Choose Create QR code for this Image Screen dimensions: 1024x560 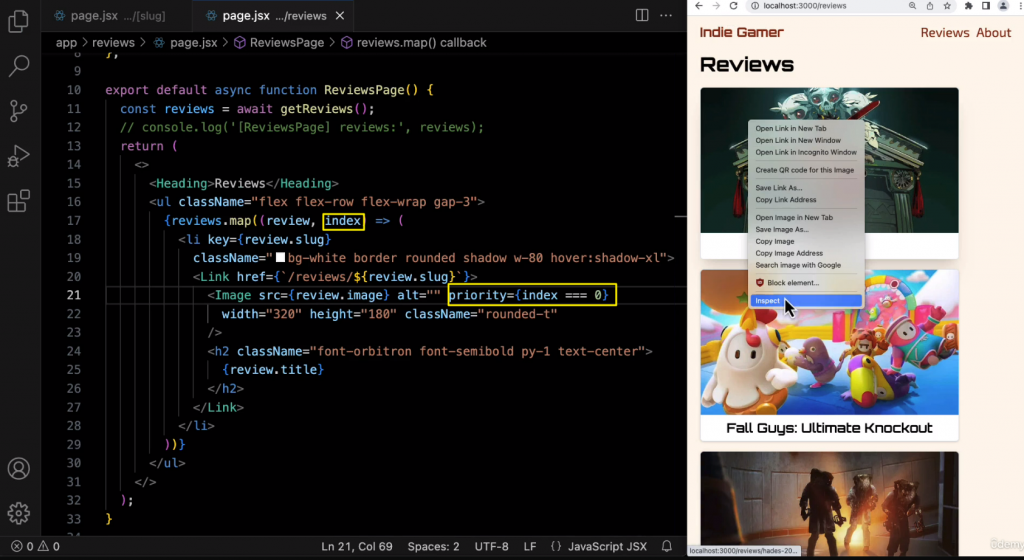point(805,170)
